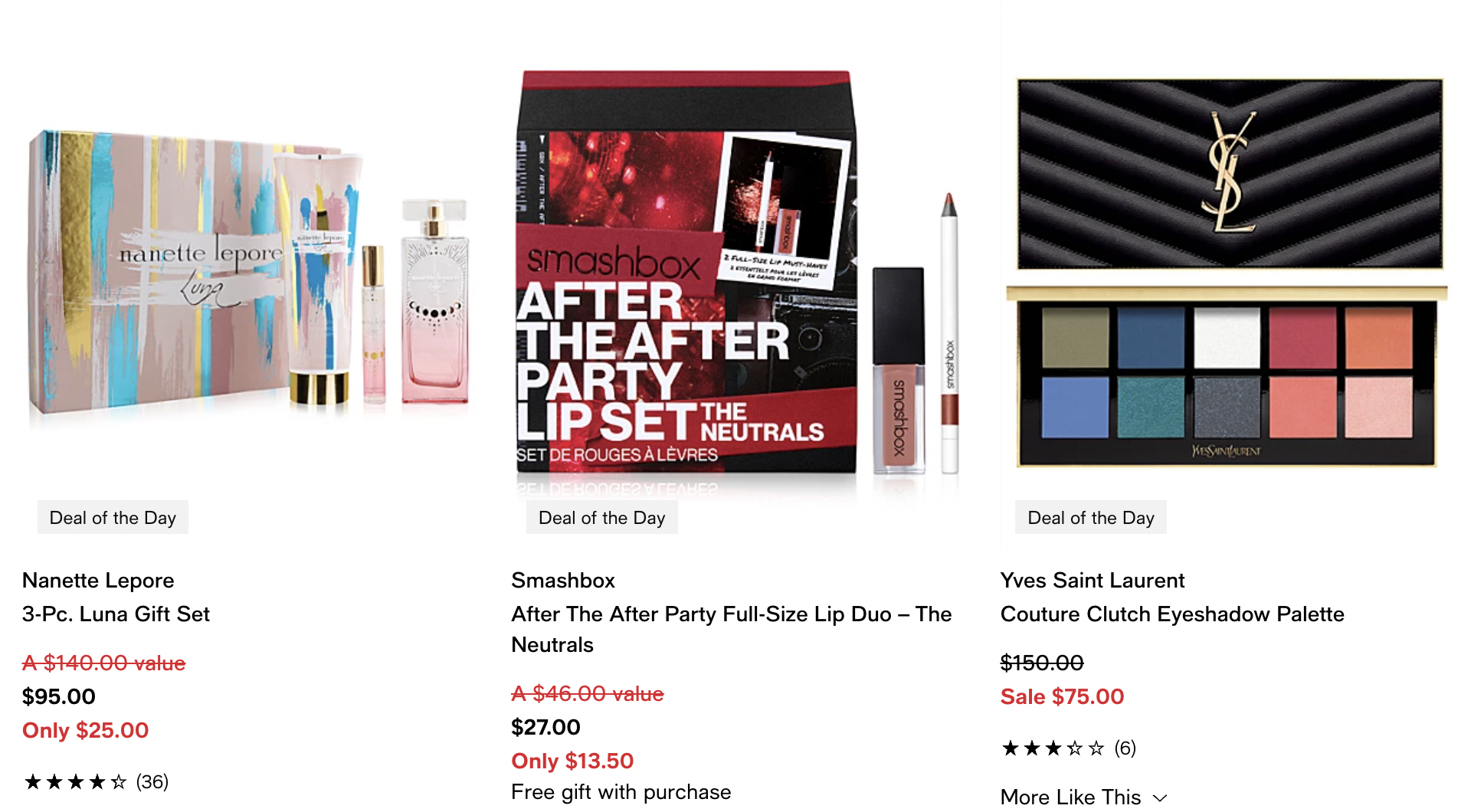Open the 3-Pc. Luna Gift Set link
Image resolution: width=1471 pixels, height=812 pixels.
click(x=116, y=614)
